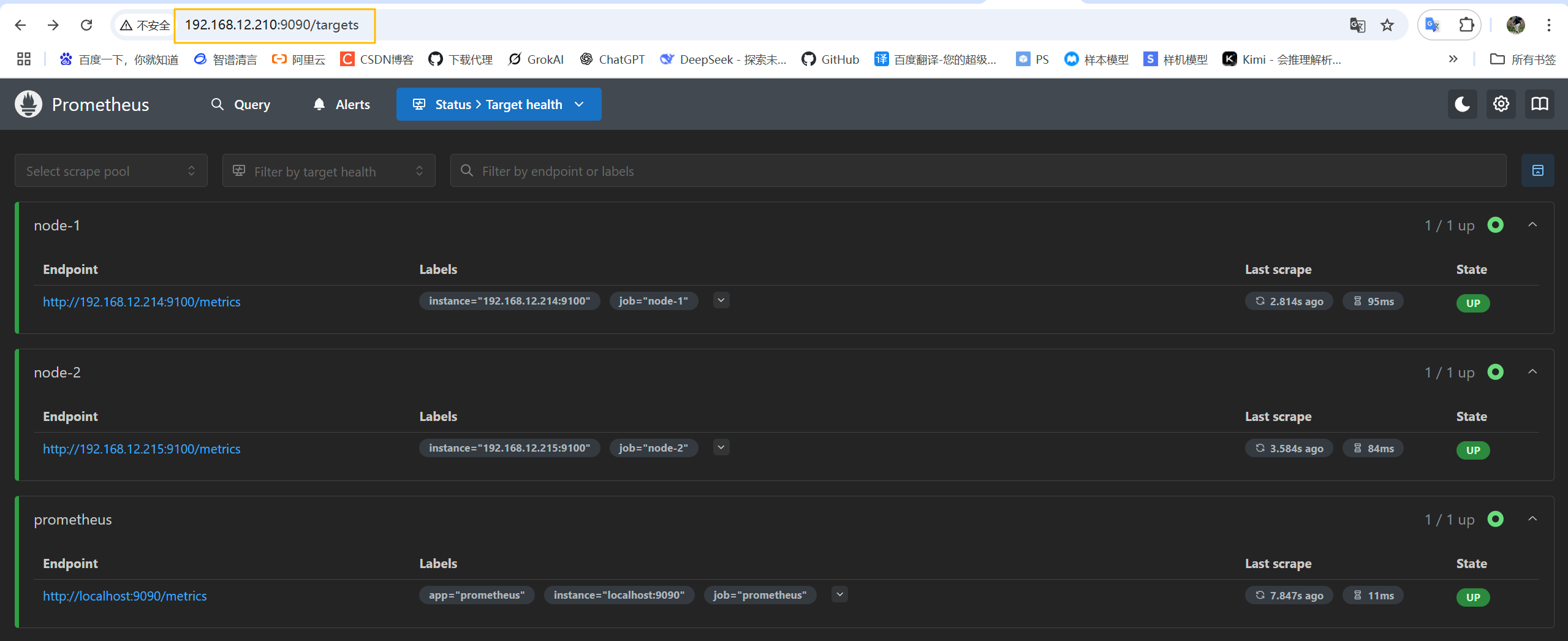Click instance="192.168.12.214:9100" label
This screenshot has height=641, width=1568.
pos(509,301)
